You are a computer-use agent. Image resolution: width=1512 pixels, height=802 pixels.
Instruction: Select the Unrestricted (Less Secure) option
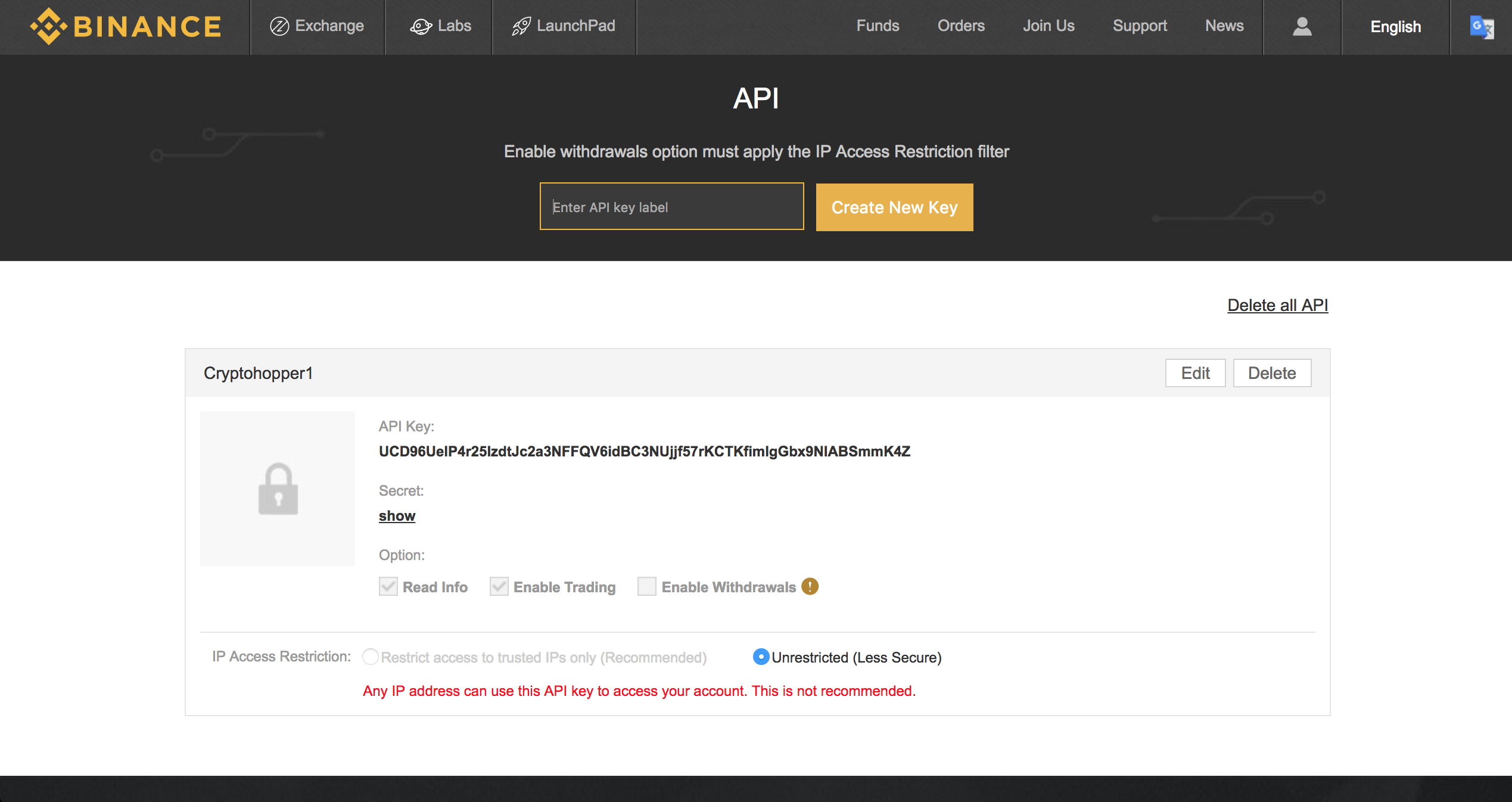point(761,657)
